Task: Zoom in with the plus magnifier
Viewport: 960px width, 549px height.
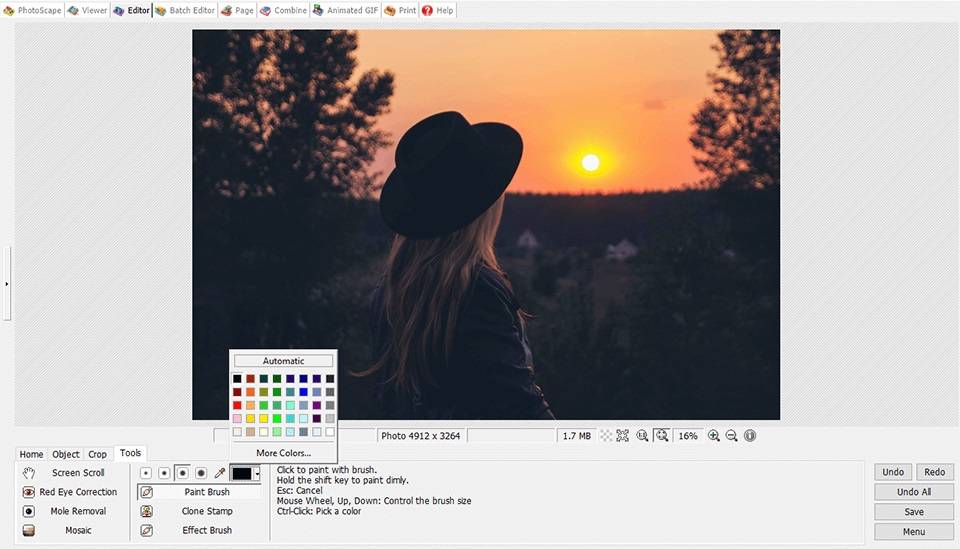Action: tap(714, 436)
